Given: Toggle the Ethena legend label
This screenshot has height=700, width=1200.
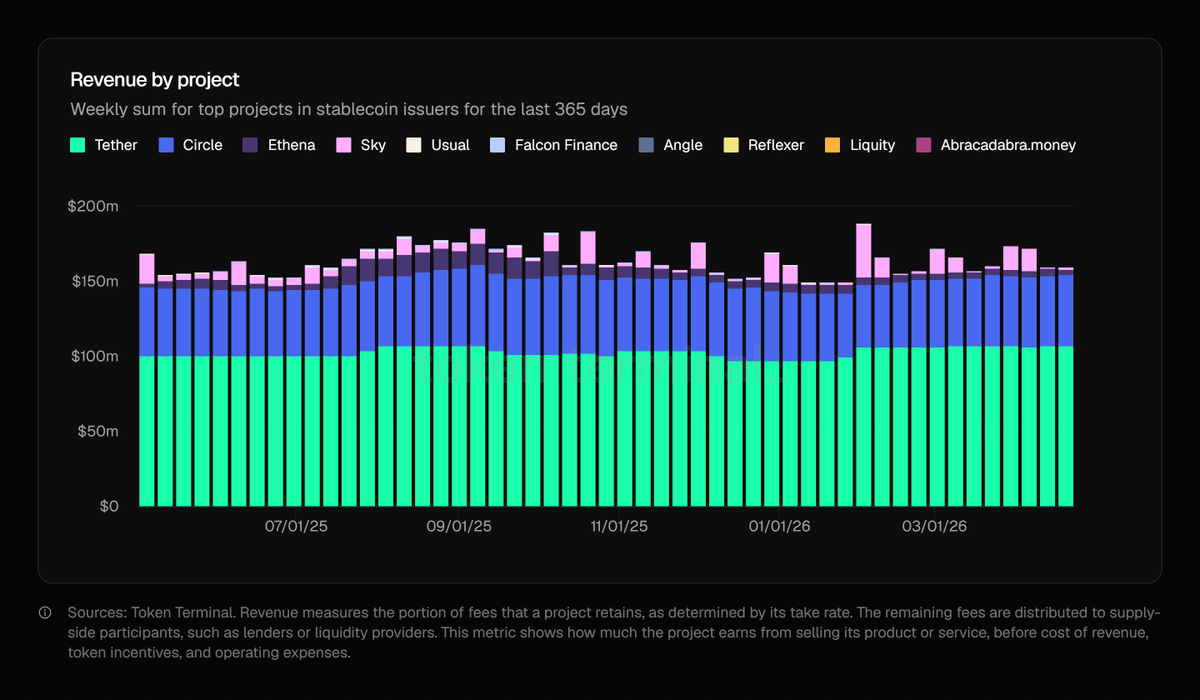Looking at the screenshot, I should coord(292,145).
